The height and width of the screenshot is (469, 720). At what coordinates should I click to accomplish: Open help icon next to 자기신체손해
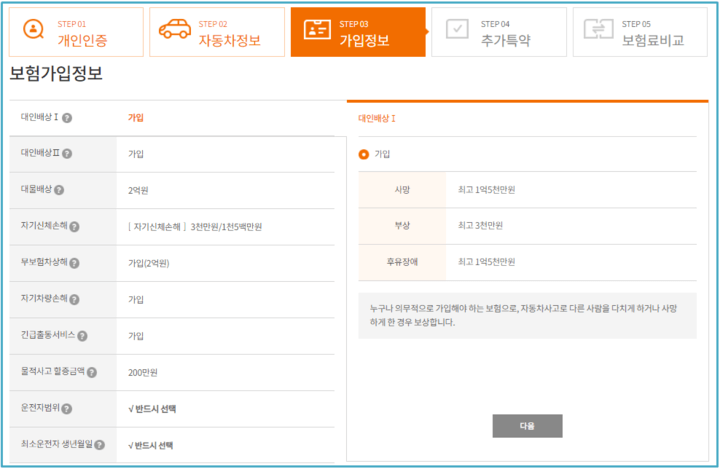click(x=74, y=226)
